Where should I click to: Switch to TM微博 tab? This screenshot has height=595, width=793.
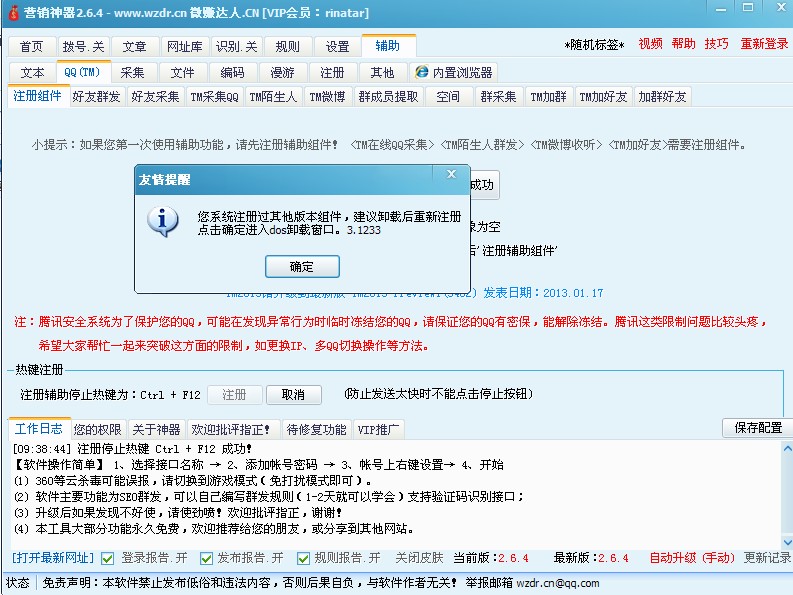[327, 96]
